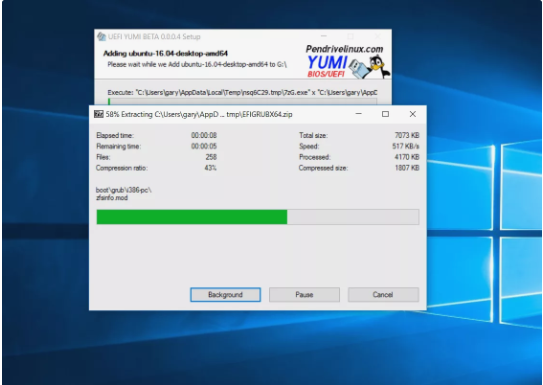Click the YUMI BIOS/UEFI logo
The width and height of the screenshot is (543, 385).
pos(327,66)
